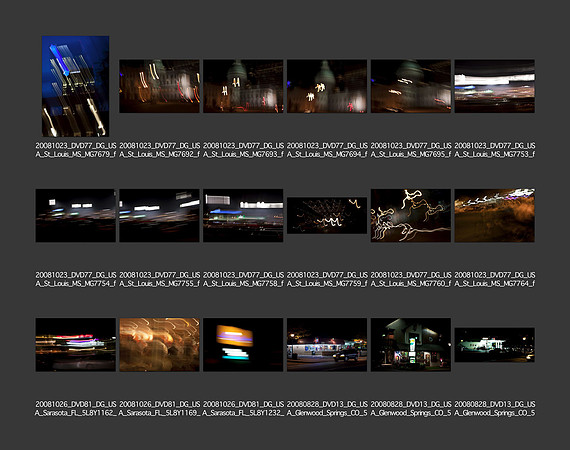
Task: Open Glenwood Springs storefront thumbnail with car
Action: pyautogui.click(x=327, y=345)
